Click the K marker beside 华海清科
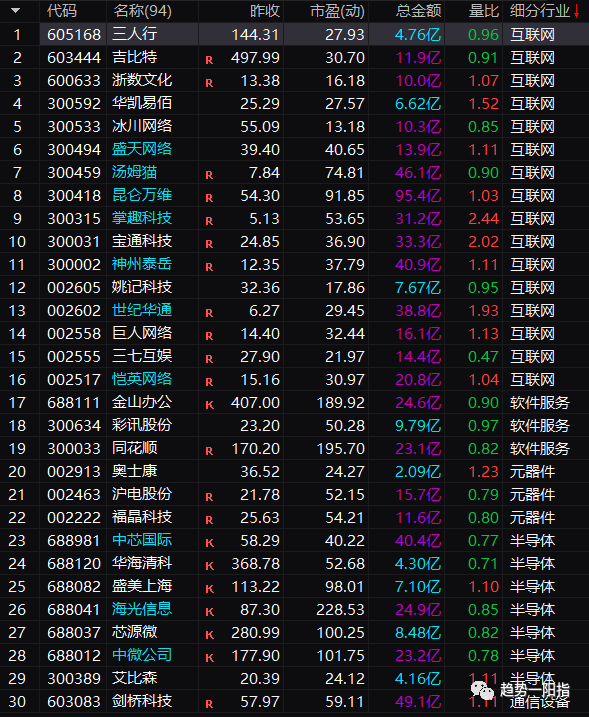The width and height of the screenshot is (589, 717). (x=209, y=566)
